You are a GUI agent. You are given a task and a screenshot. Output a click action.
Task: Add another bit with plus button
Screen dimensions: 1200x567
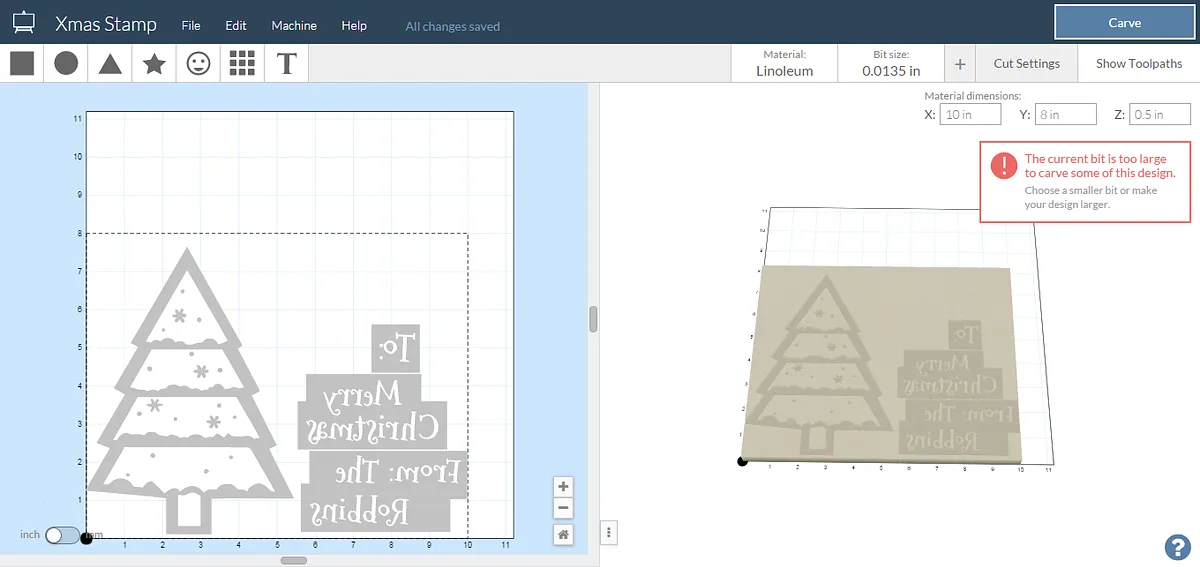tap(960, 64)
